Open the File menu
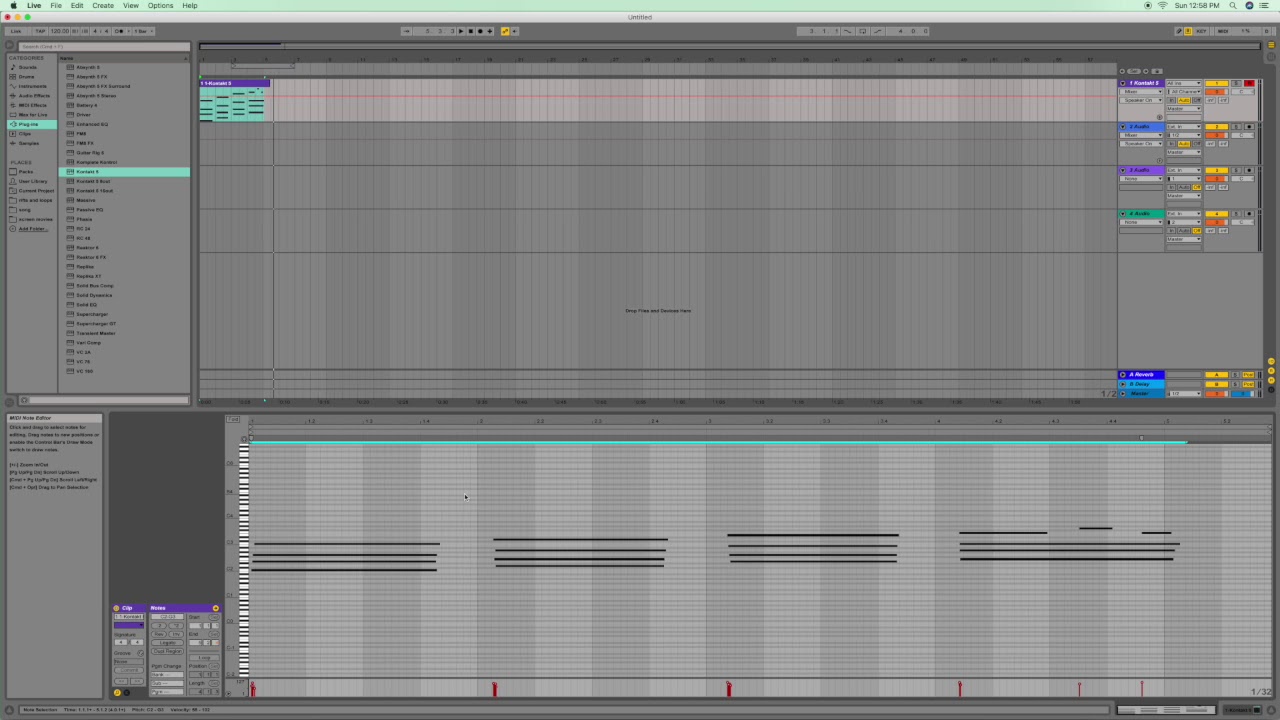Screen dimensions: 1280x720 56,5
